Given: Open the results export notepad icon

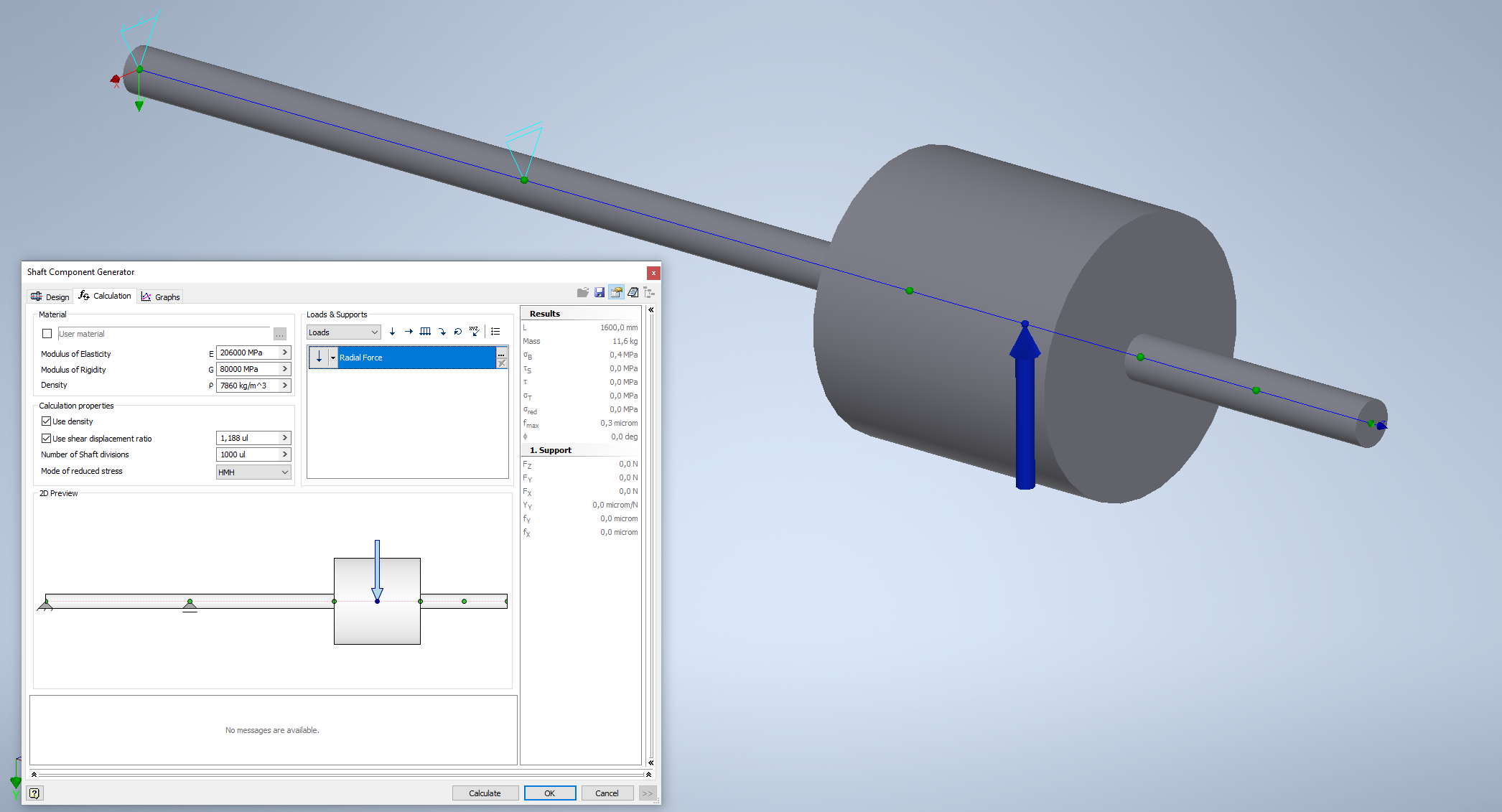Looking at the screenshot, I should [x=633, y=292].
